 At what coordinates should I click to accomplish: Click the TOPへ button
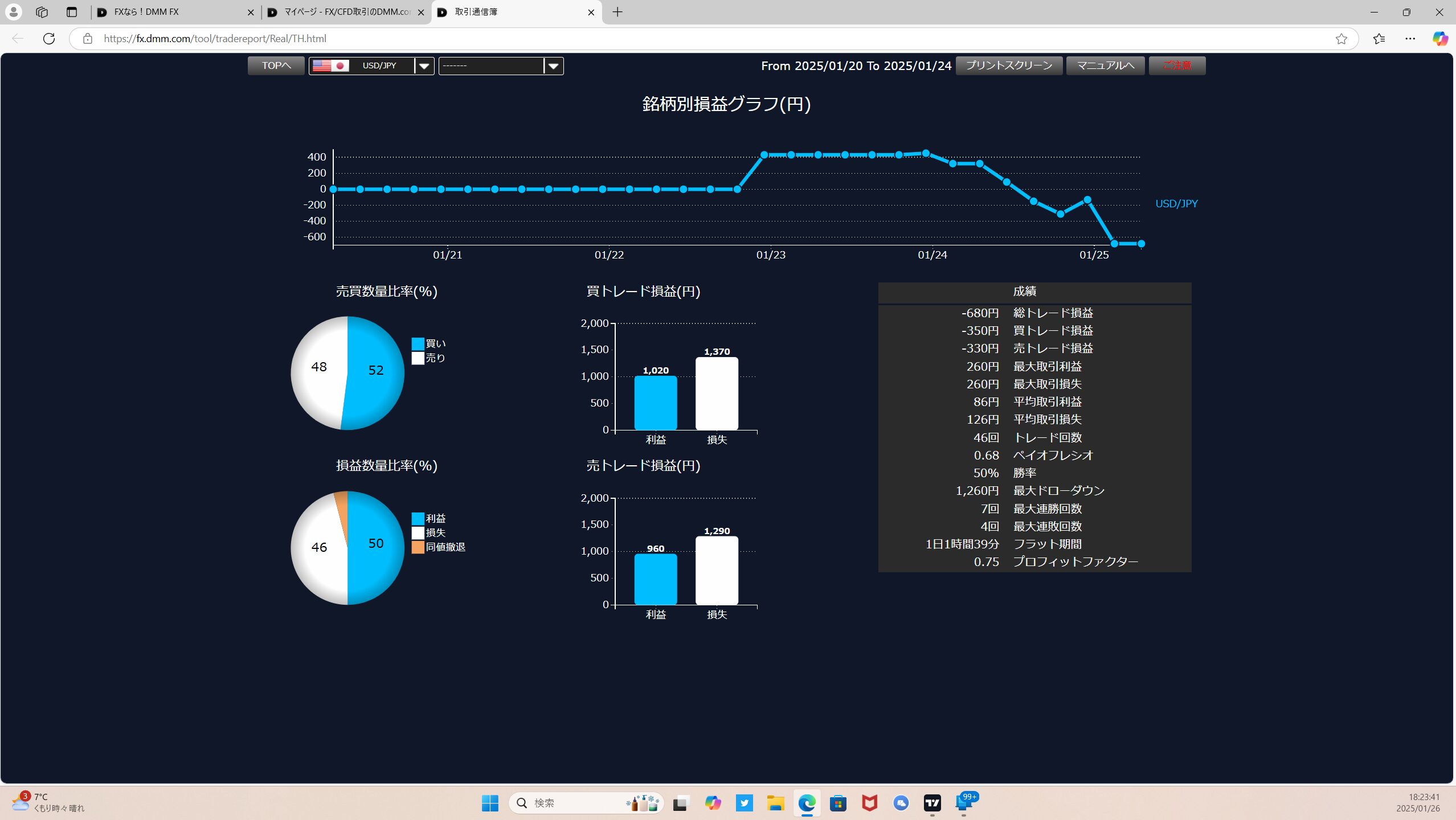(276, 65)
